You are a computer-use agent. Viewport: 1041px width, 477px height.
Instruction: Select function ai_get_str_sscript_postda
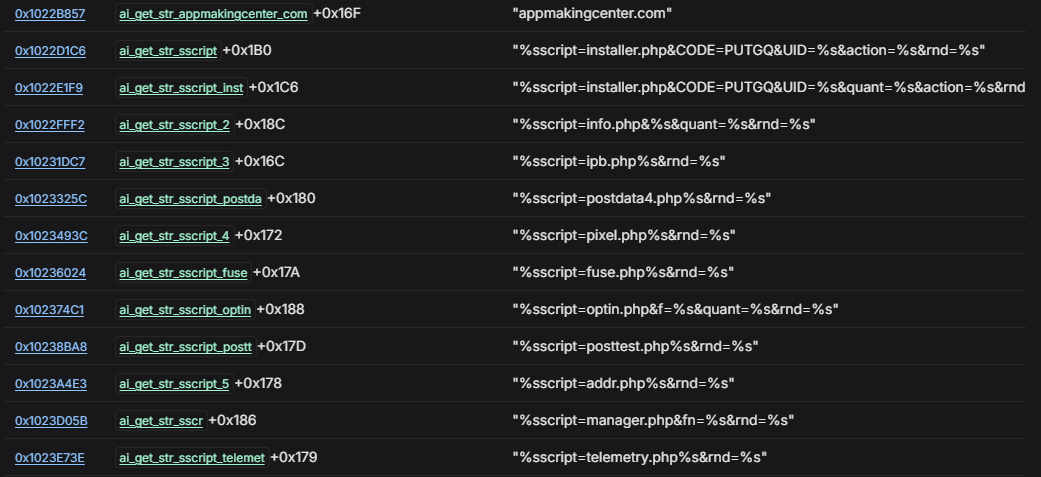click(191, 199)
